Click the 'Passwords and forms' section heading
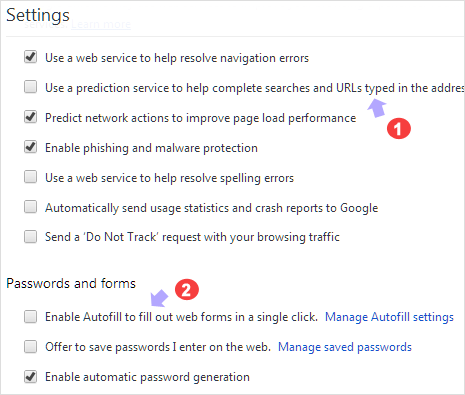This screenshot has width=465, height=395. click(x=71, y=283)
